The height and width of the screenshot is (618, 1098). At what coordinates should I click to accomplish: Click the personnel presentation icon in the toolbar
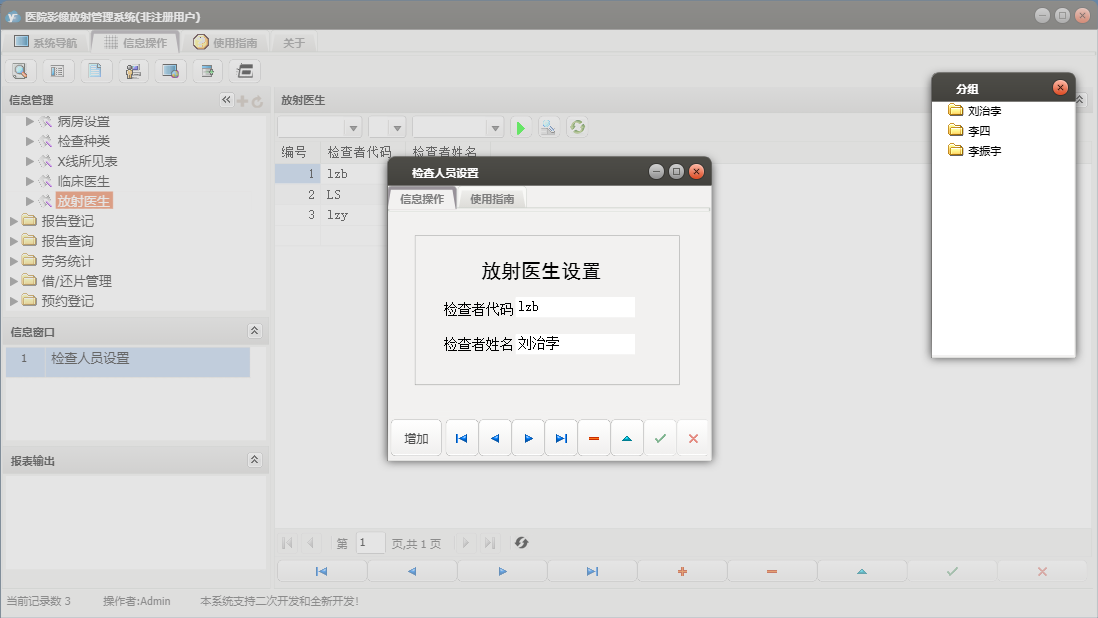132,71
